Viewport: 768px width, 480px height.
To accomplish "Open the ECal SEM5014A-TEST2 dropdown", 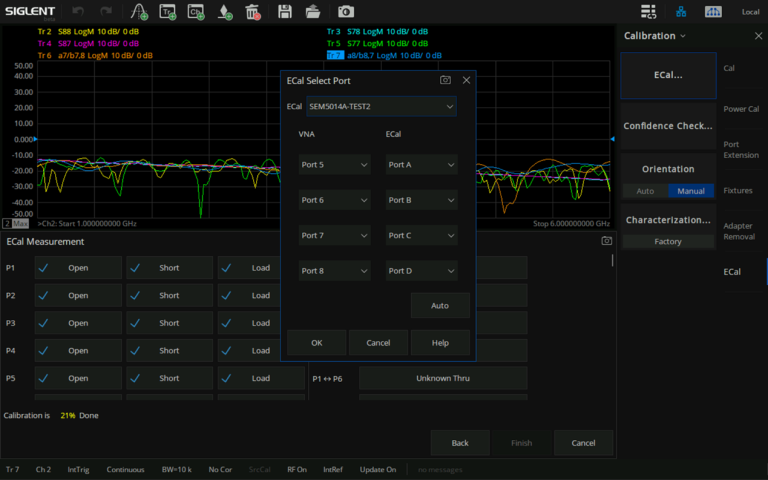I will coord(381,106).
